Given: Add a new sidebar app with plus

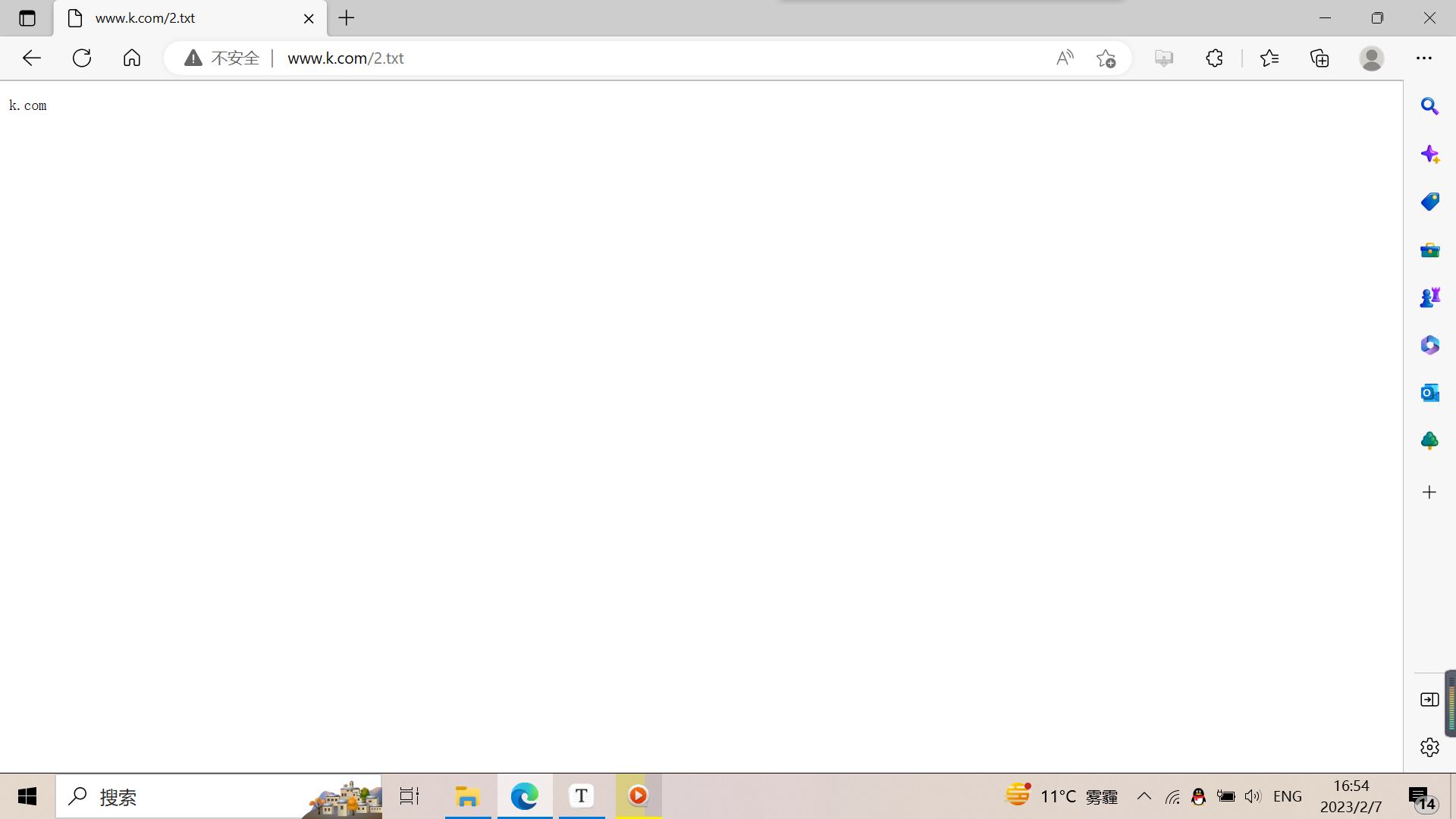Looking at the screenshot, I should 1429,493.
